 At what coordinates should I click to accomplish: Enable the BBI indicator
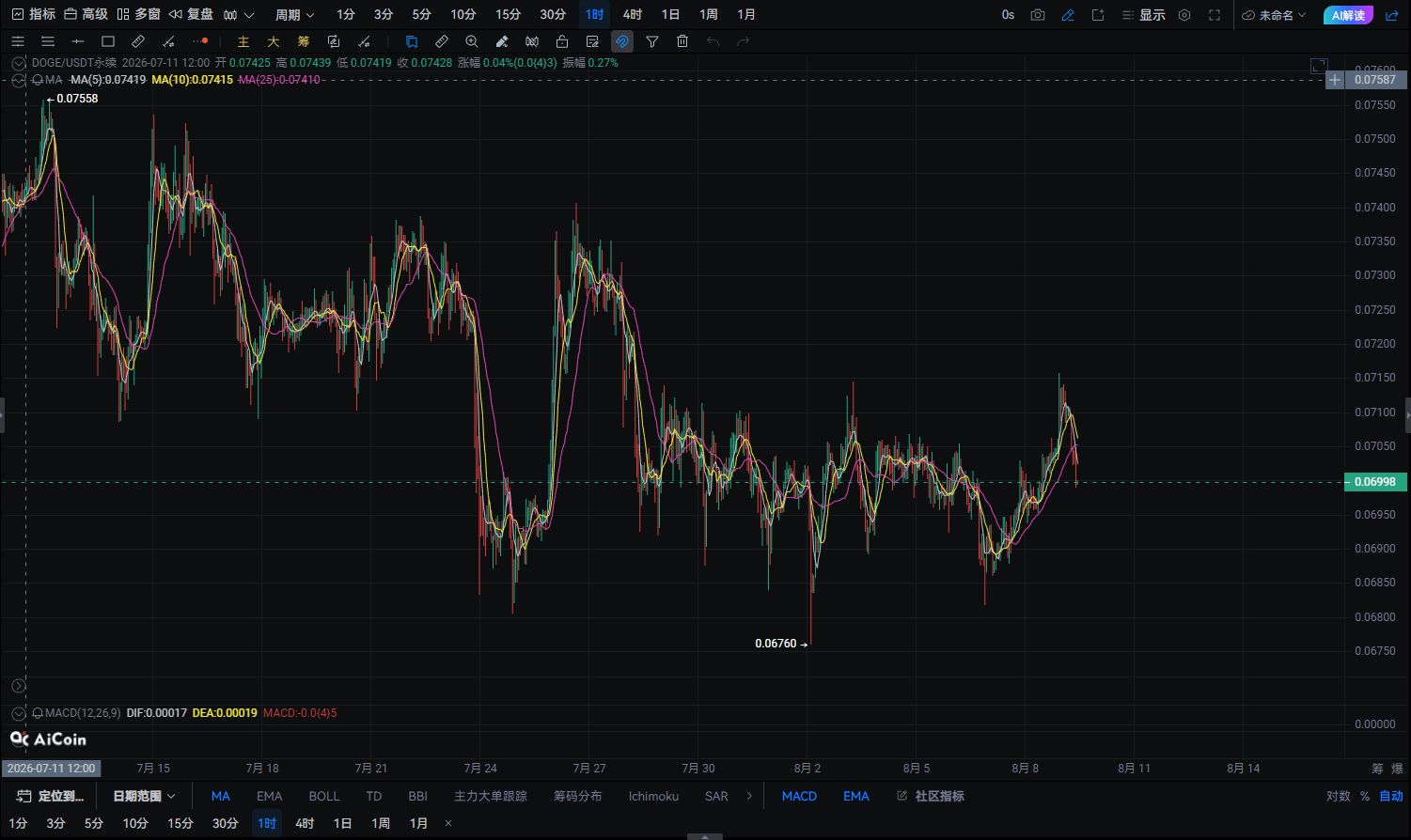coord(418,796)
